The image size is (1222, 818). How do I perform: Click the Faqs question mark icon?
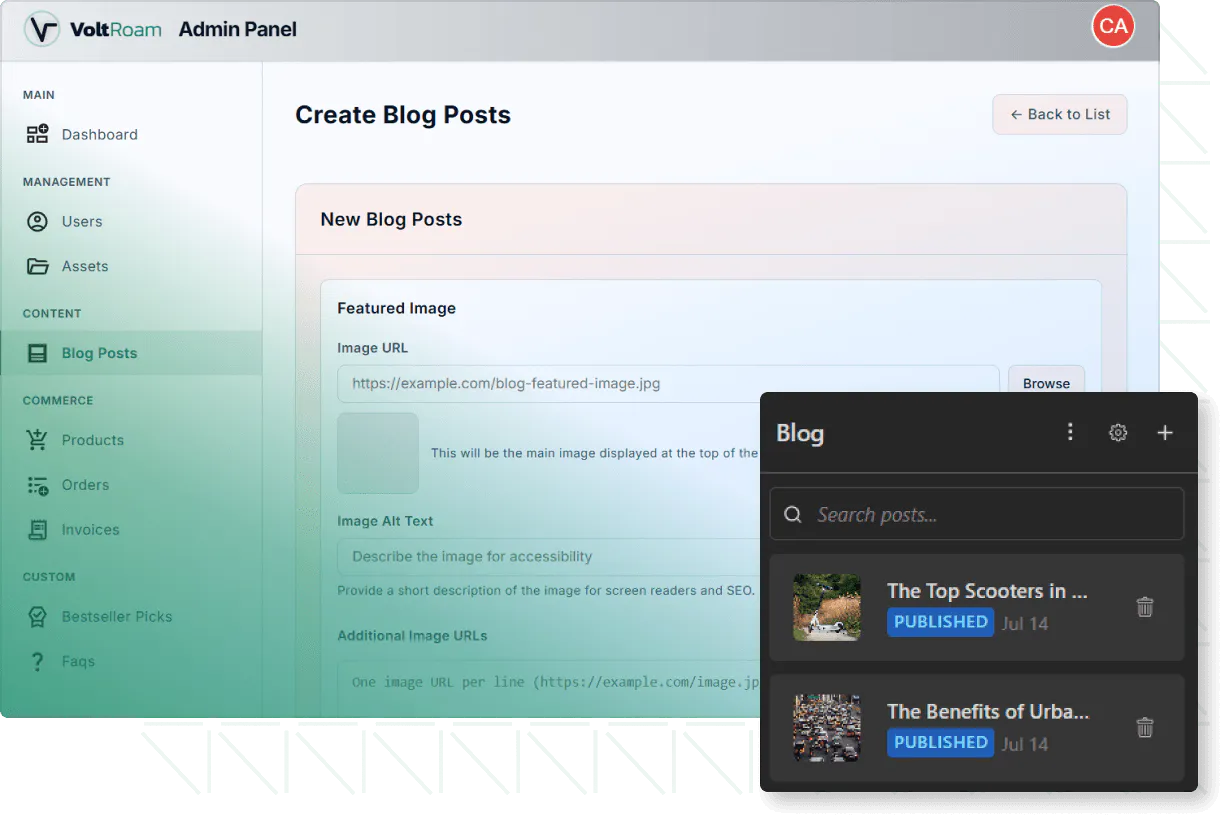click(x=37, y=661)
